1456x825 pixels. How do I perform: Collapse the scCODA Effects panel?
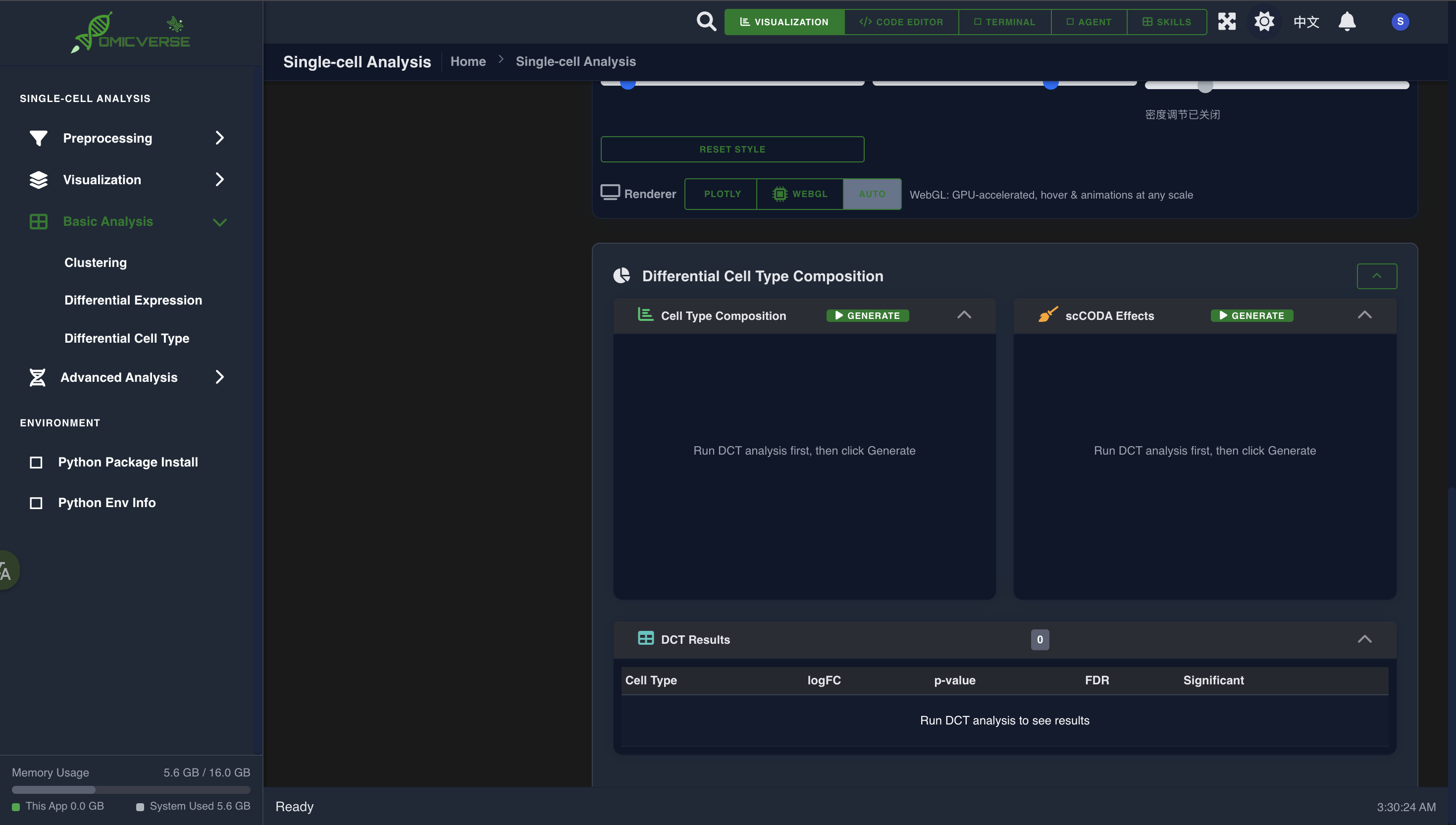(x=1365, y=315)
